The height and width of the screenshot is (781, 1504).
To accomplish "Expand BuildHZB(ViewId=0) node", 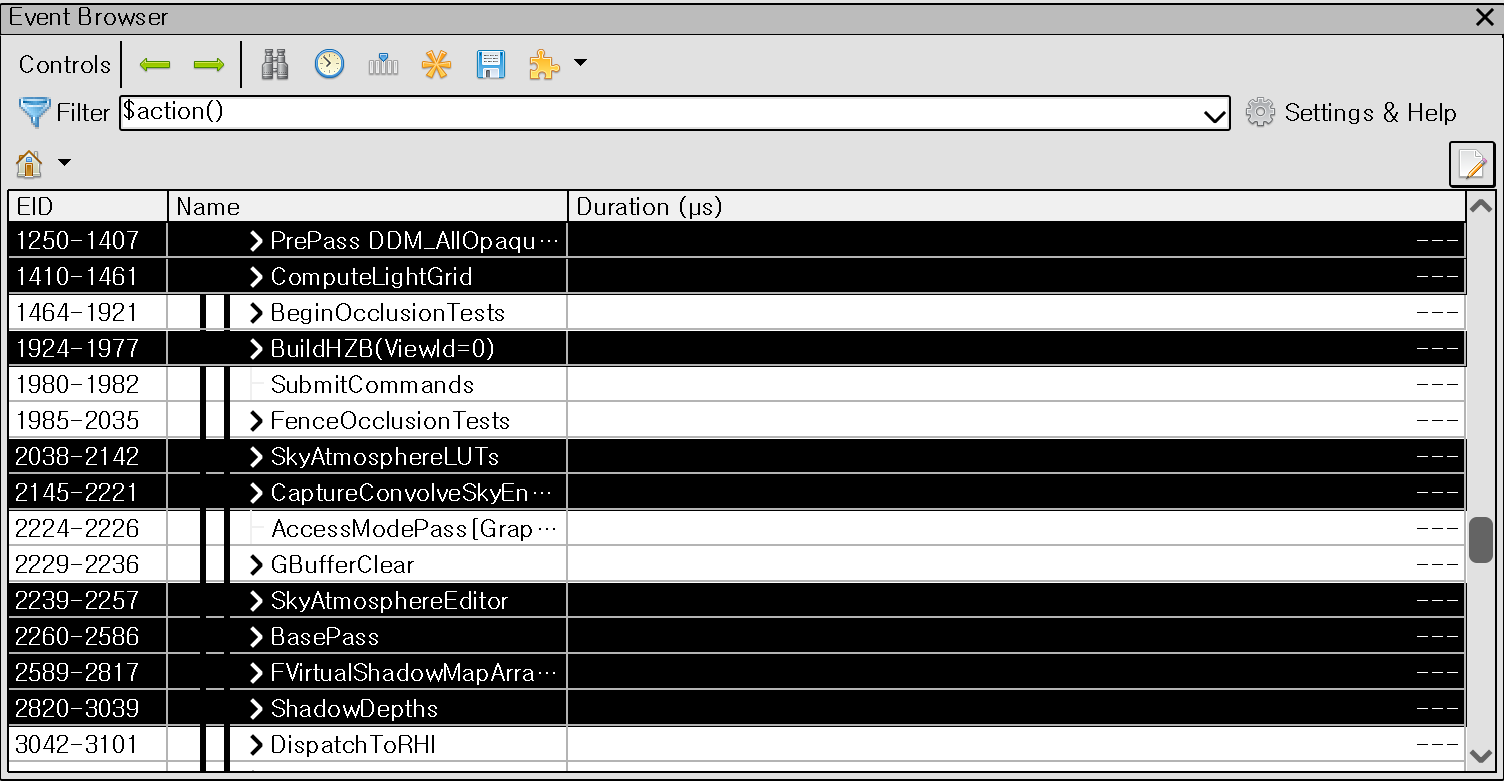I will pos(256,349).
